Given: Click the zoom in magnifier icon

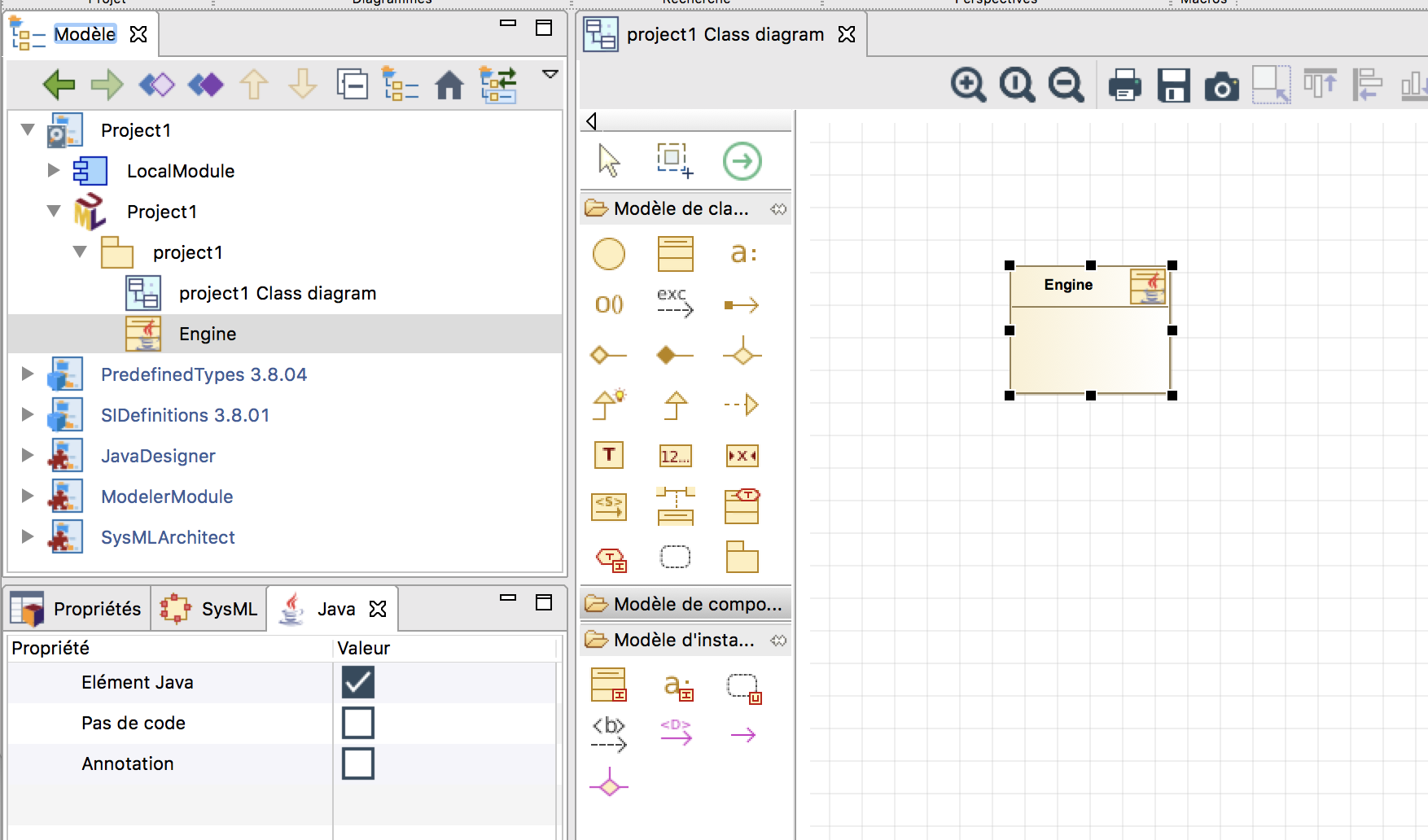Looking at the screenshot, I should [x=968, y=85].
